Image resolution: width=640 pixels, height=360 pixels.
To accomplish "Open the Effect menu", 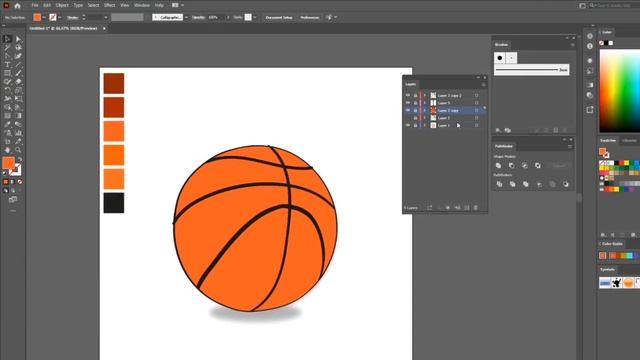I will coord(109,5).
